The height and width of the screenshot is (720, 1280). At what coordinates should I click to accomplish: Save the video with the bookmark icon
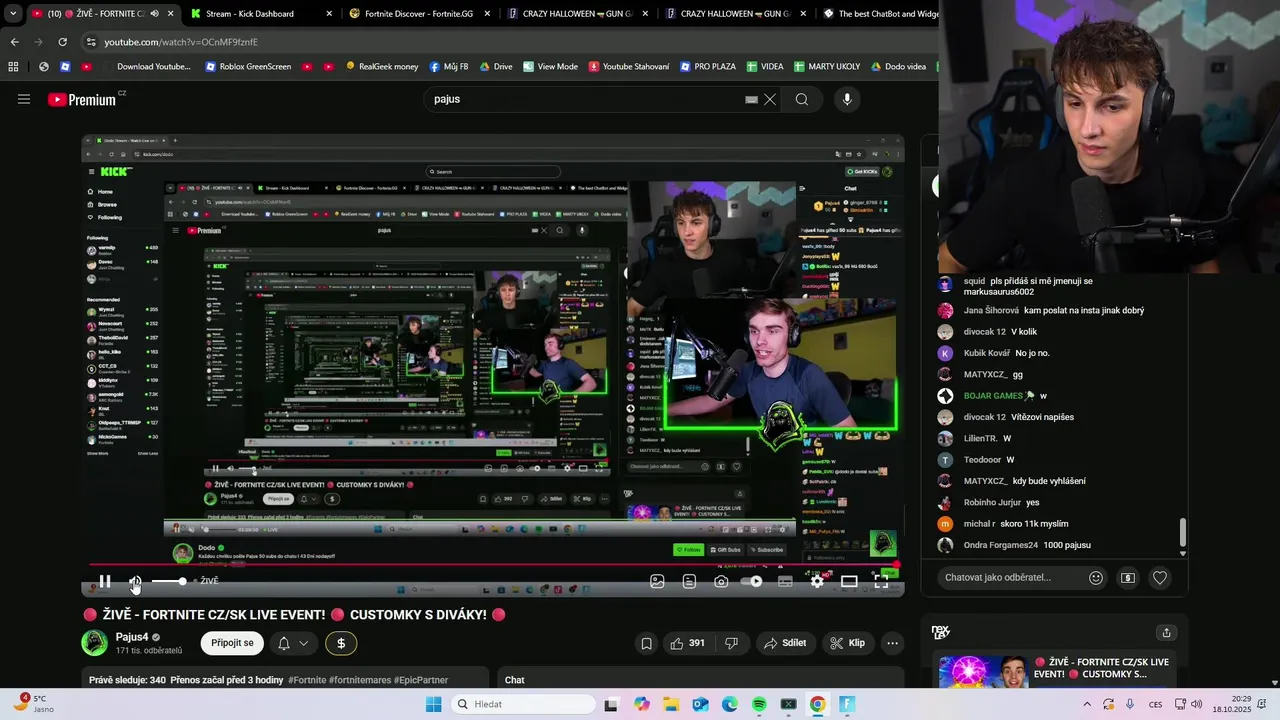coord(647,643)
